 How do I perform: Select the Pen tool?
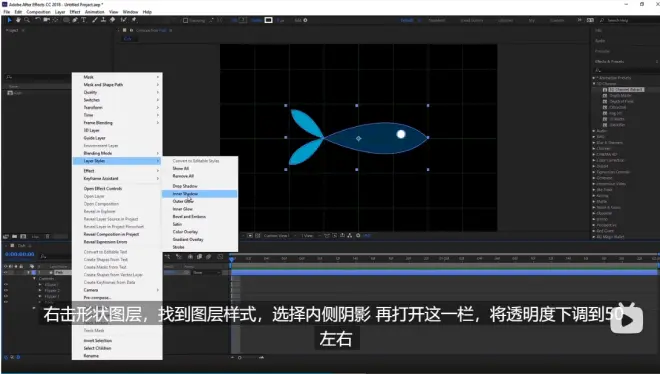coord(75,20)
